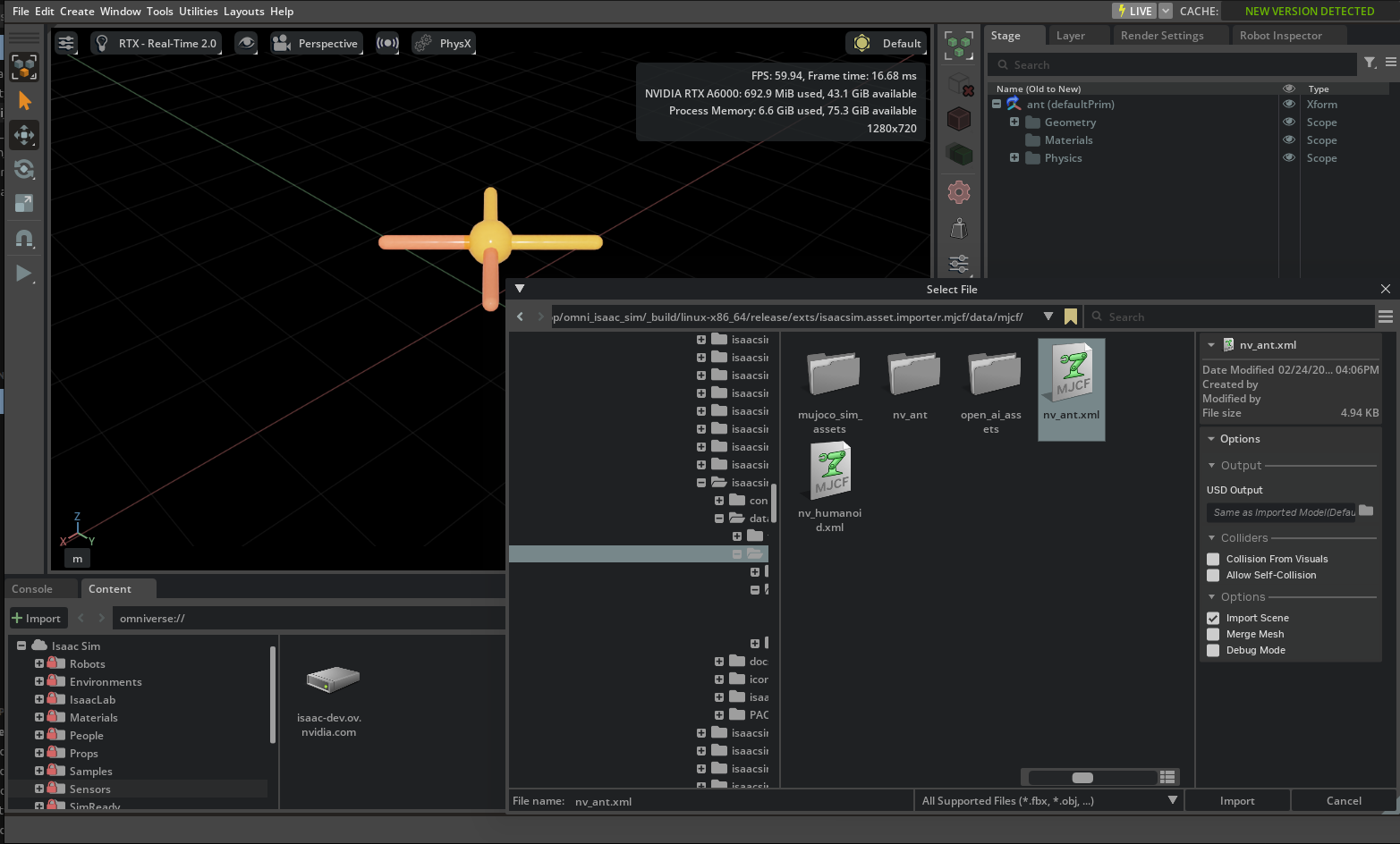Toggle visibility eye for ant prim
The width and height of the screenshot is (1400, 844).
[1289, 104]
